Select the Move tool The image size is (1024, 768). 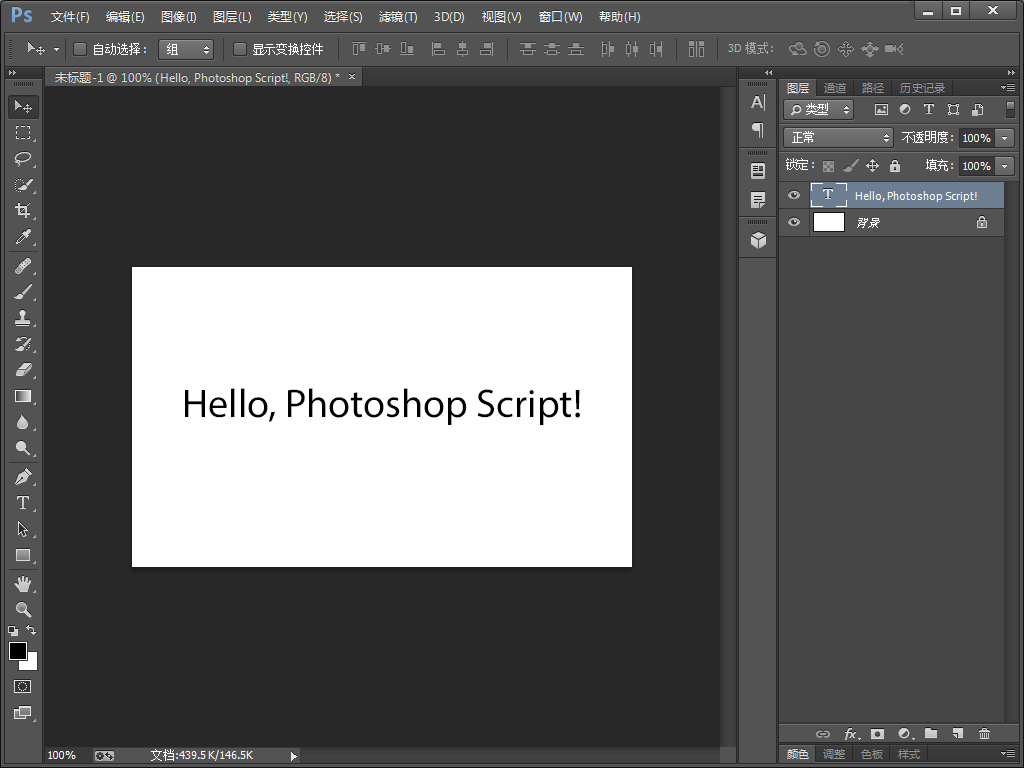23,106
